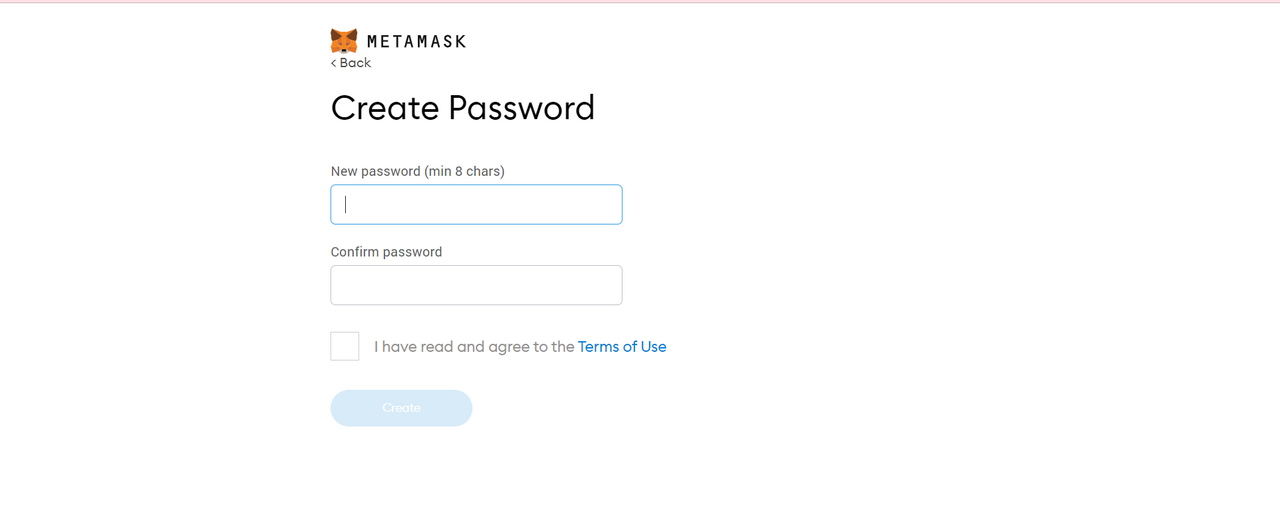Click the METAMASK wordmark text

[416, 42]
